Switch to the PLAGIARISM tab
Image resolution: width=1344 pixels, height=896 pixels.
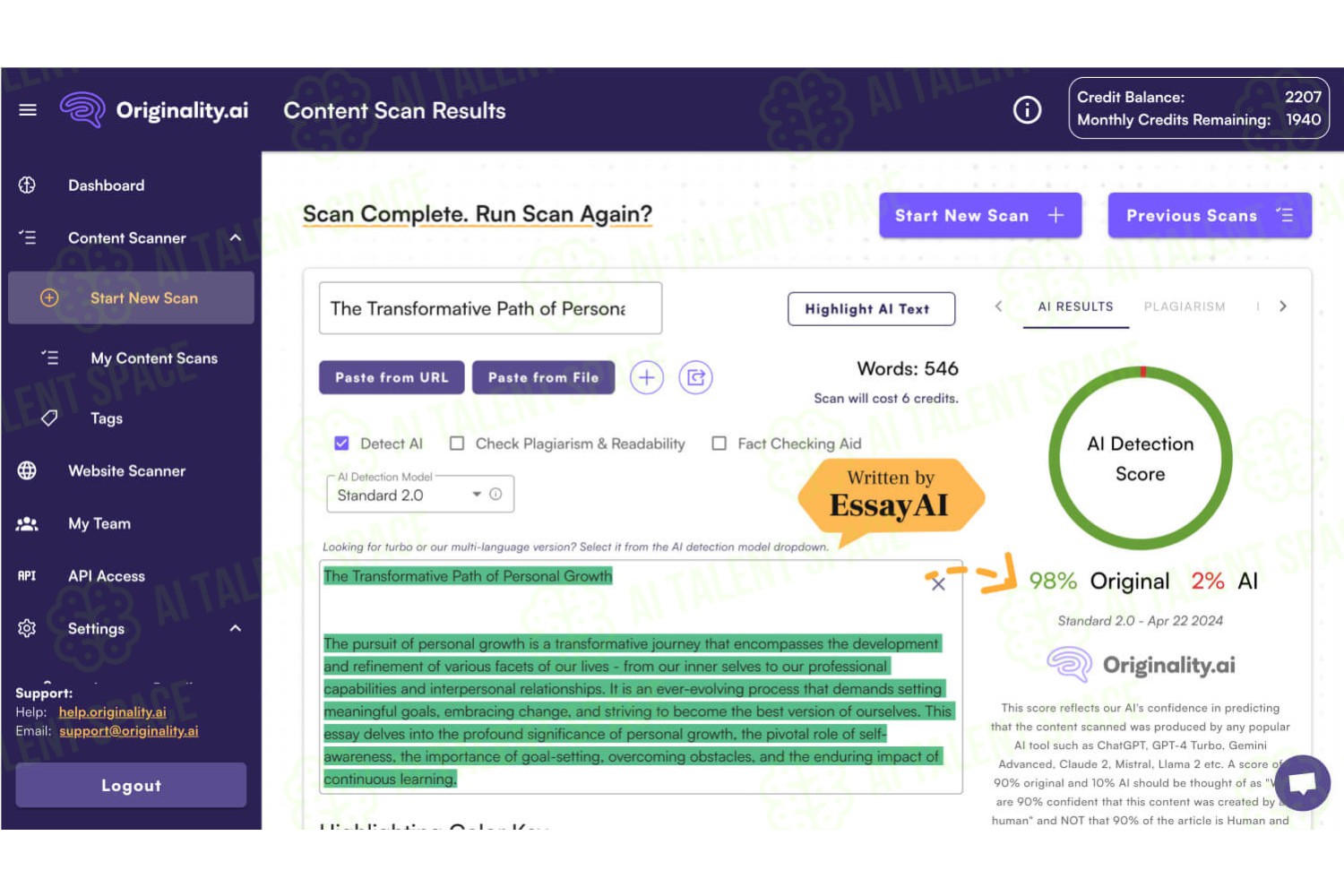tap(1185, 306)
